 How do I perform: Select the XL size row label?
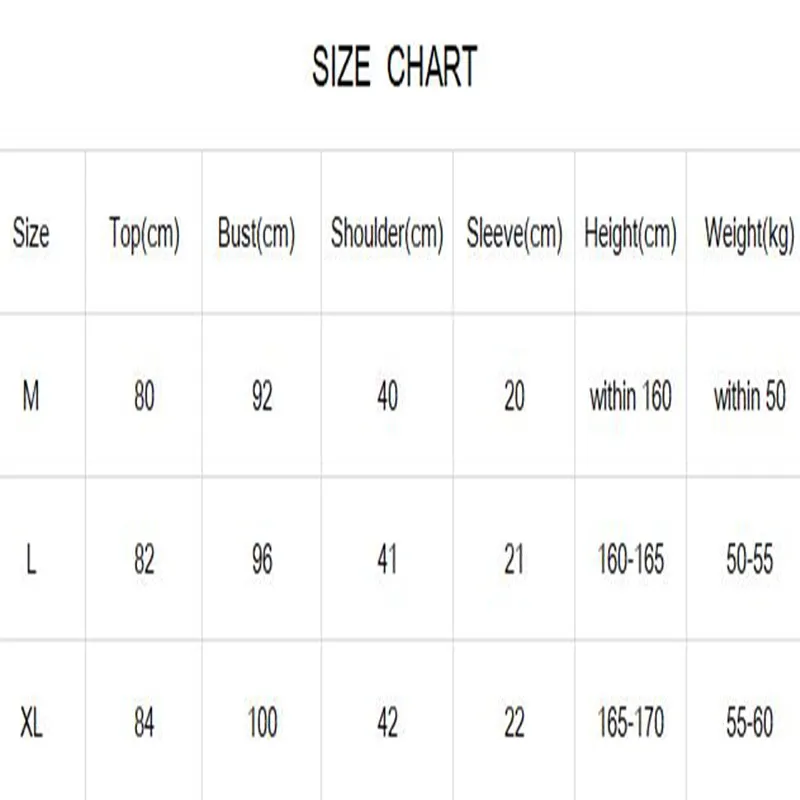pyautogui.click(x=31, y=723)
